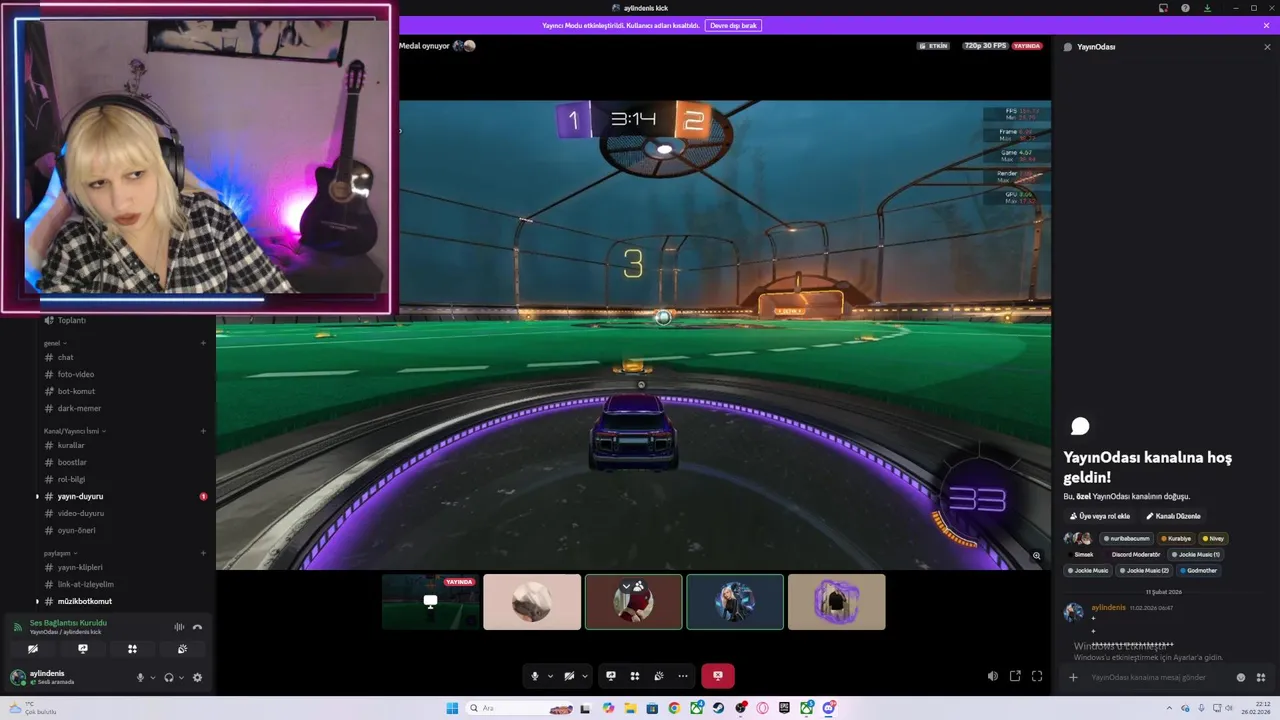Image resolution: width=1280 pixels, height=720 pixels.
Task: Click the red leave call button
Action: pos(718,676)
